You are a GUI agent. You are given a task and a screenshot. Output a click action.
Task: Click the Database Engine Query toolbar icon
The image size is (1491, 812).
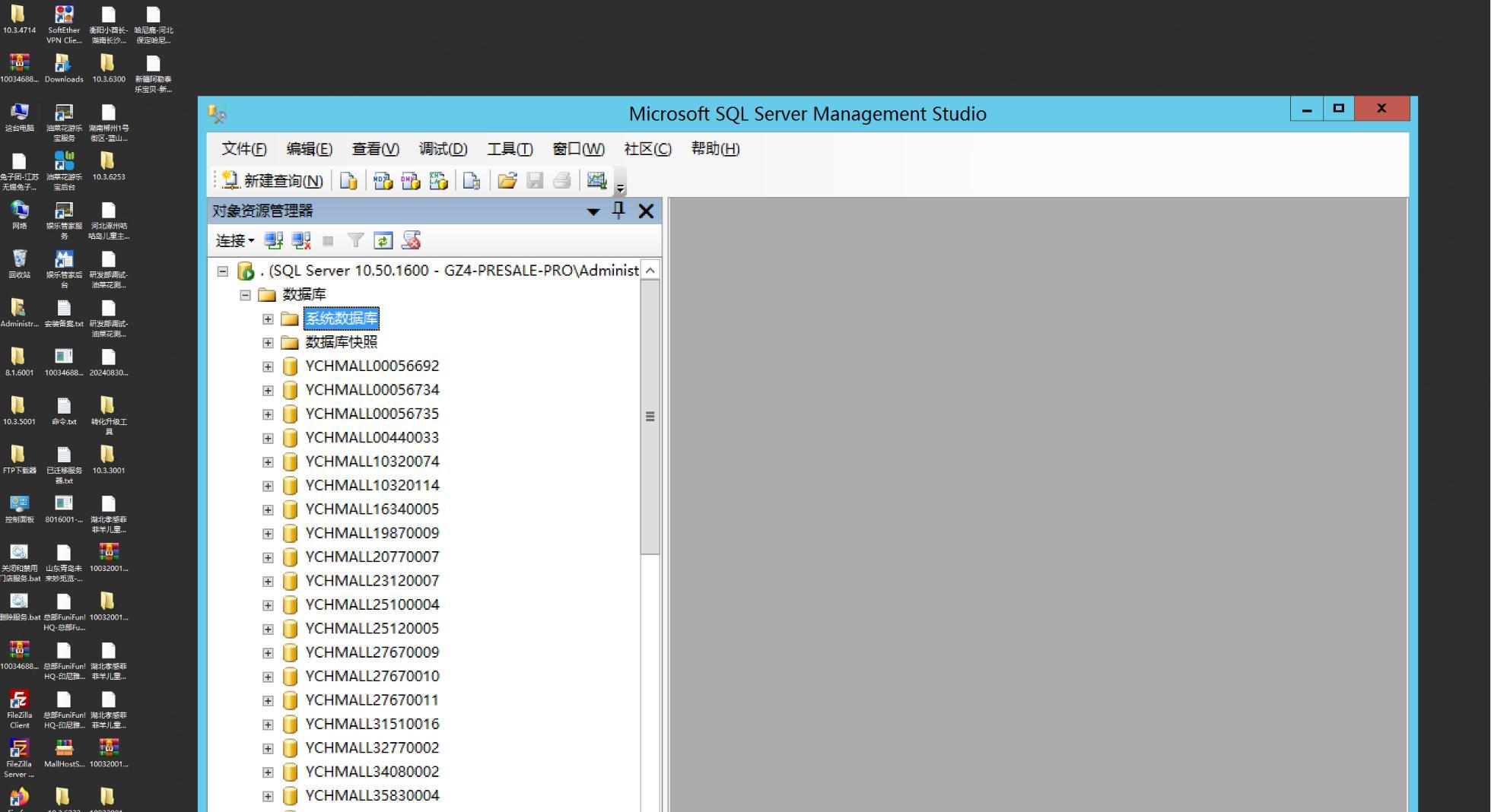pos(348,181)
